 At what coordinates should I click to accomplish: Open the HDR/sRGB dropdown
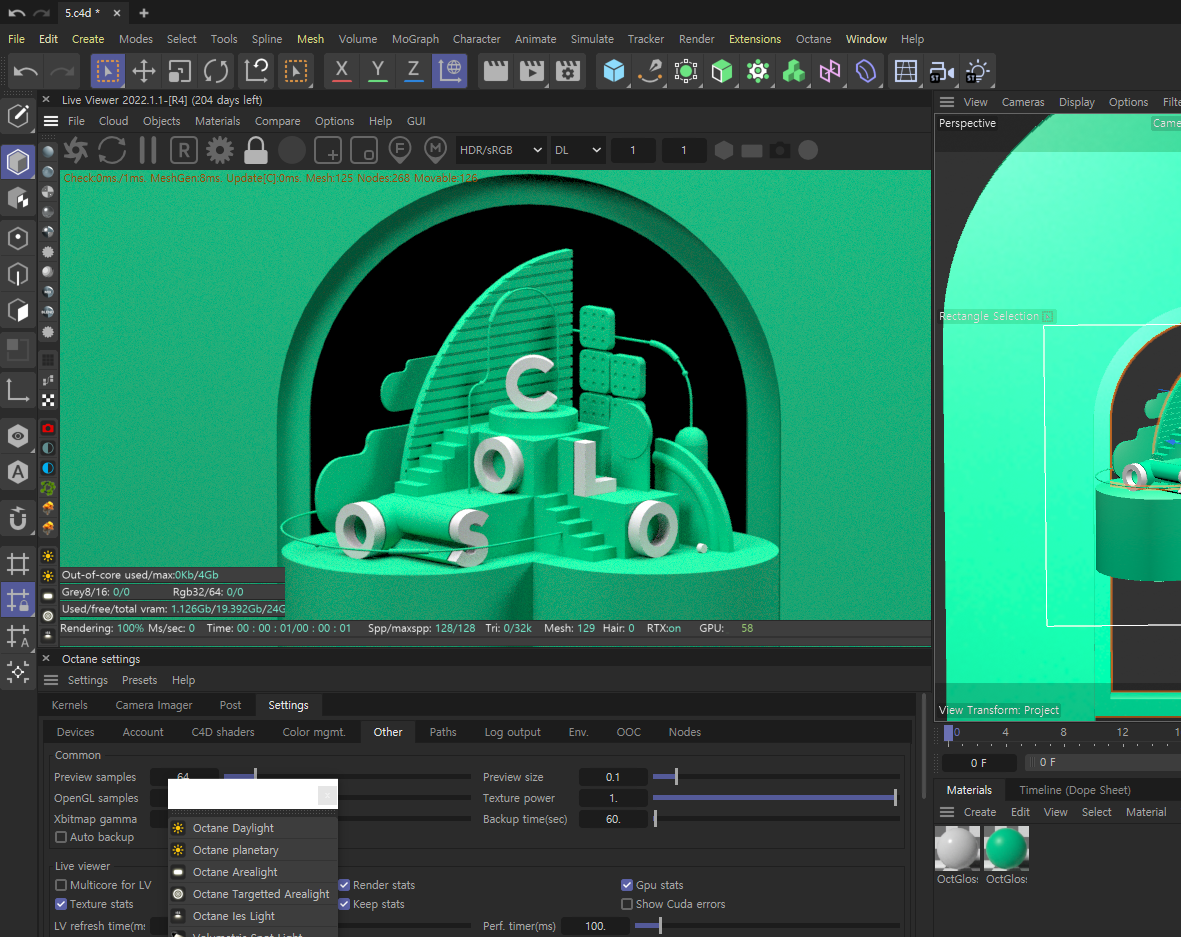click(501, 150)
